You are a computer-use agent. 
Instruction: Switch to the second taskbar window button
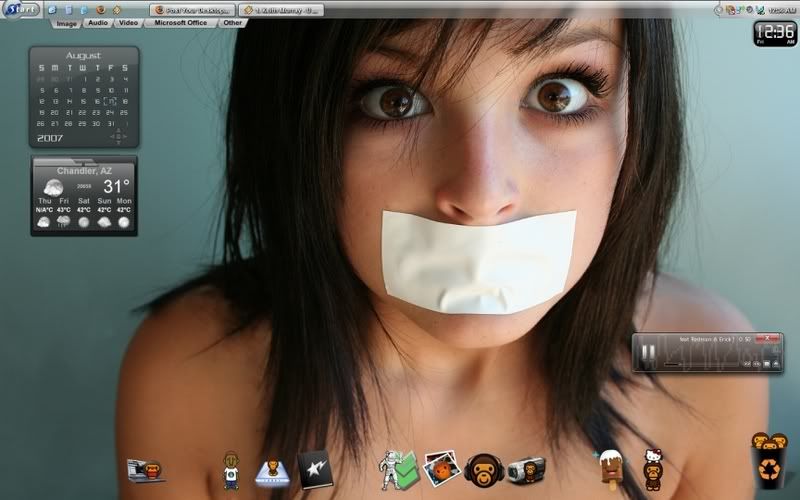coord(281,10)
